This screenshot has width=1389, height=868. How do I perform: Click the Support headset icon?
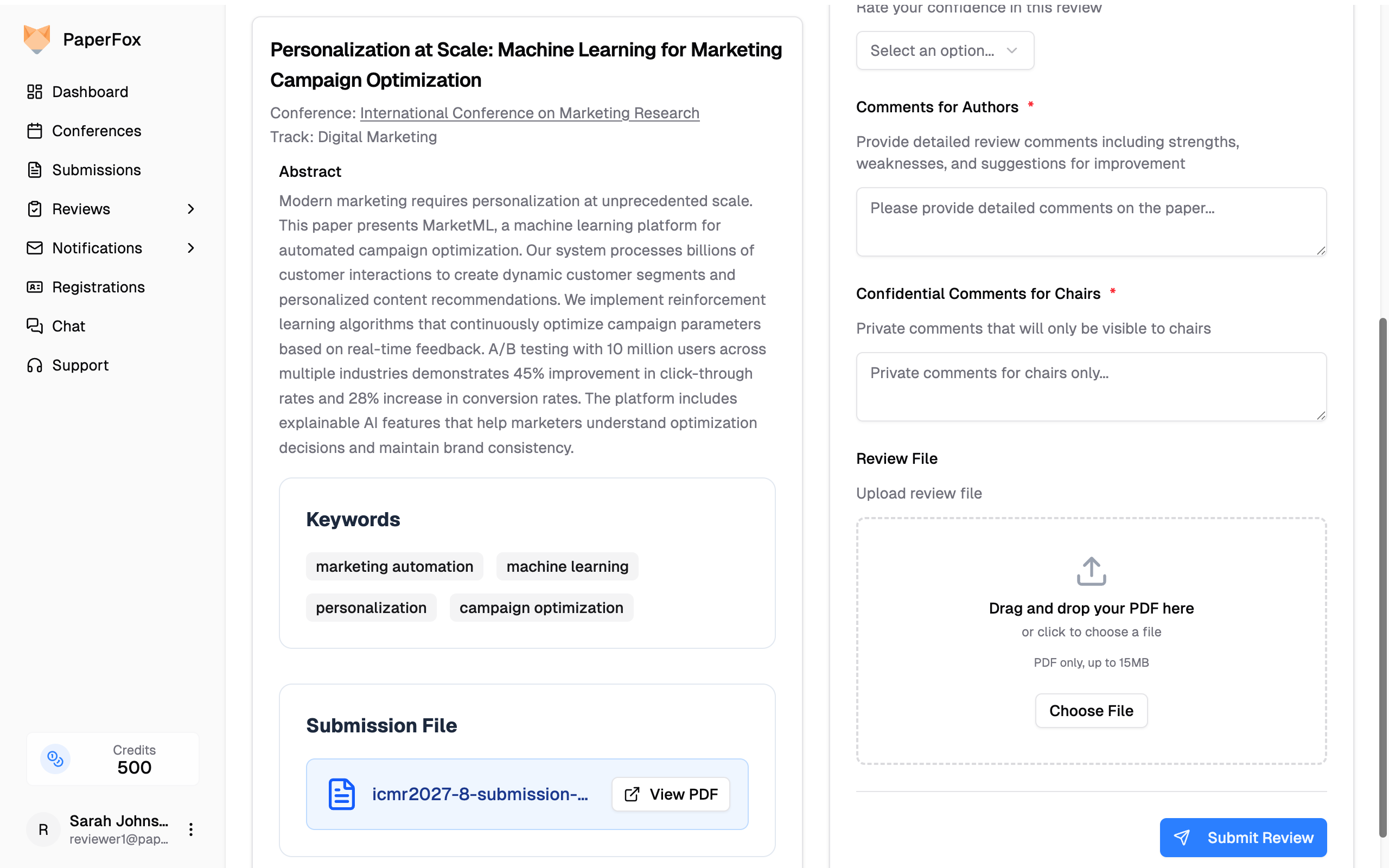point(34,365)
